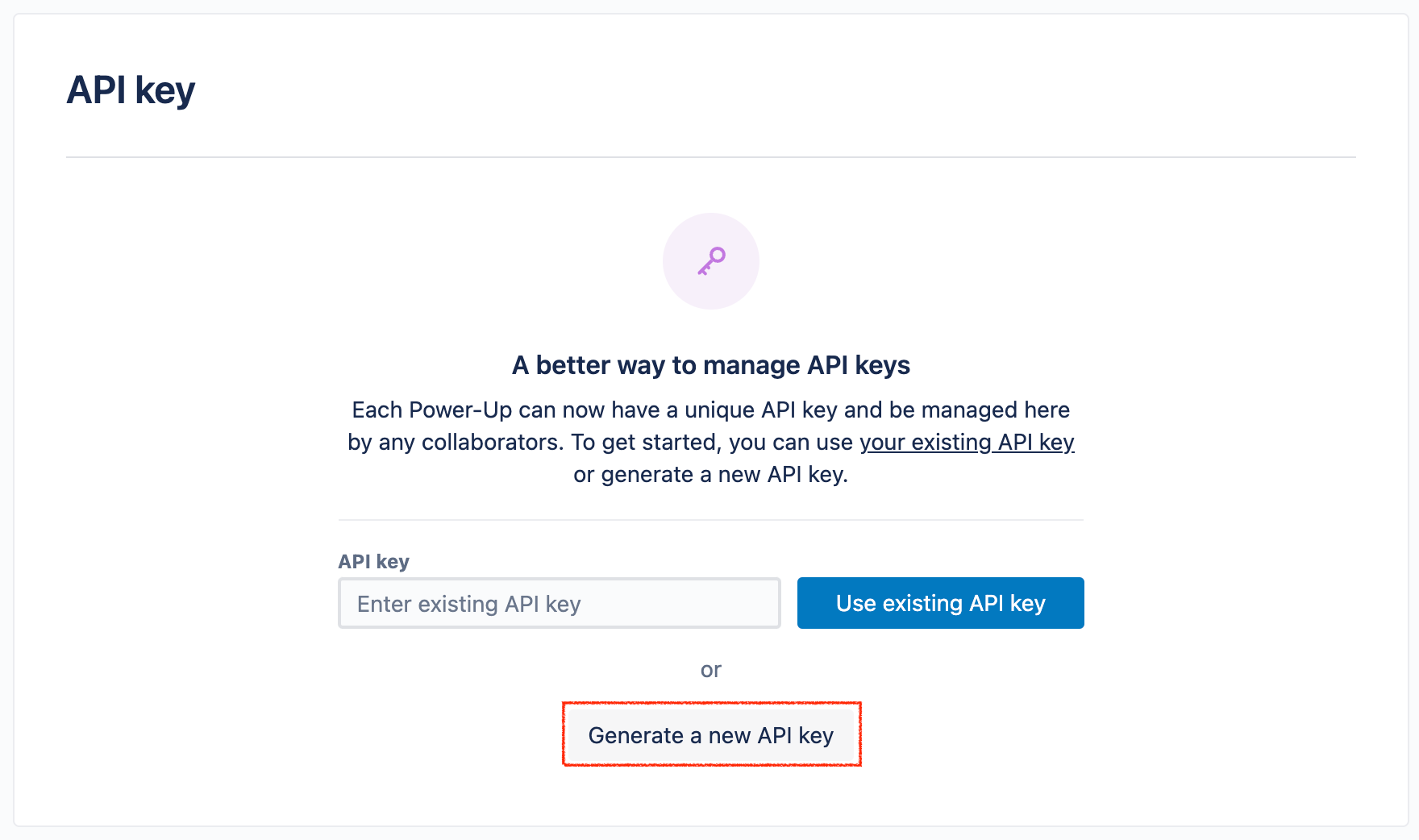This screenshot has width=1419, height=840.
Task: Click the divider line under the page title
Action: (711, 157)
